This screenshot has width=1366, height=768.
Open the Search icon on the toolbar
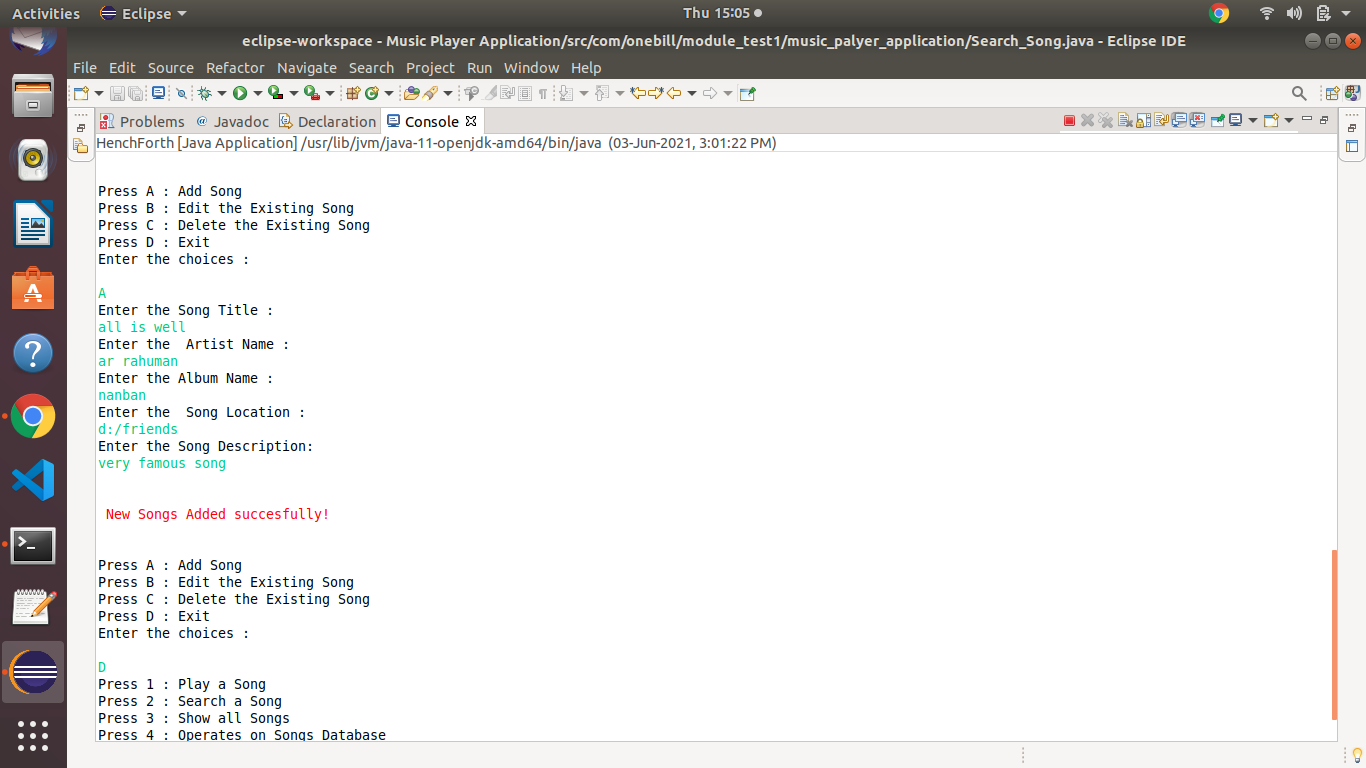[x=1299, y=92]
